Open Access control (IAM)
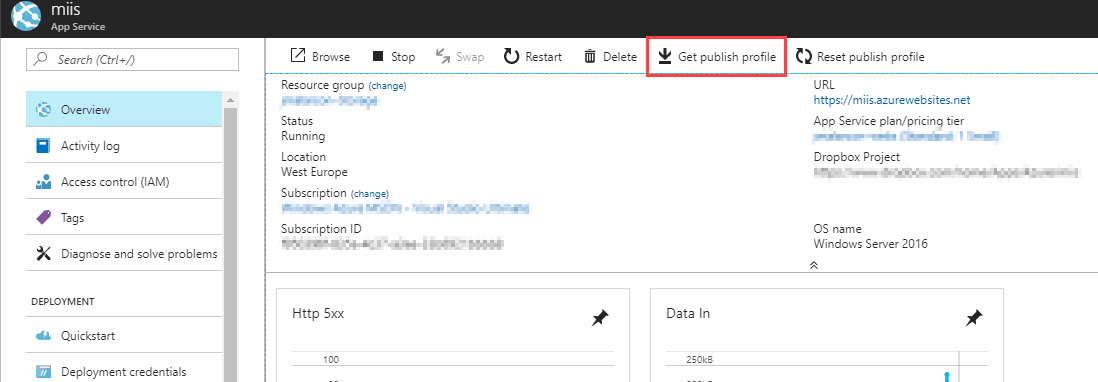This screenshot has width=1098, height=382. 124,182
